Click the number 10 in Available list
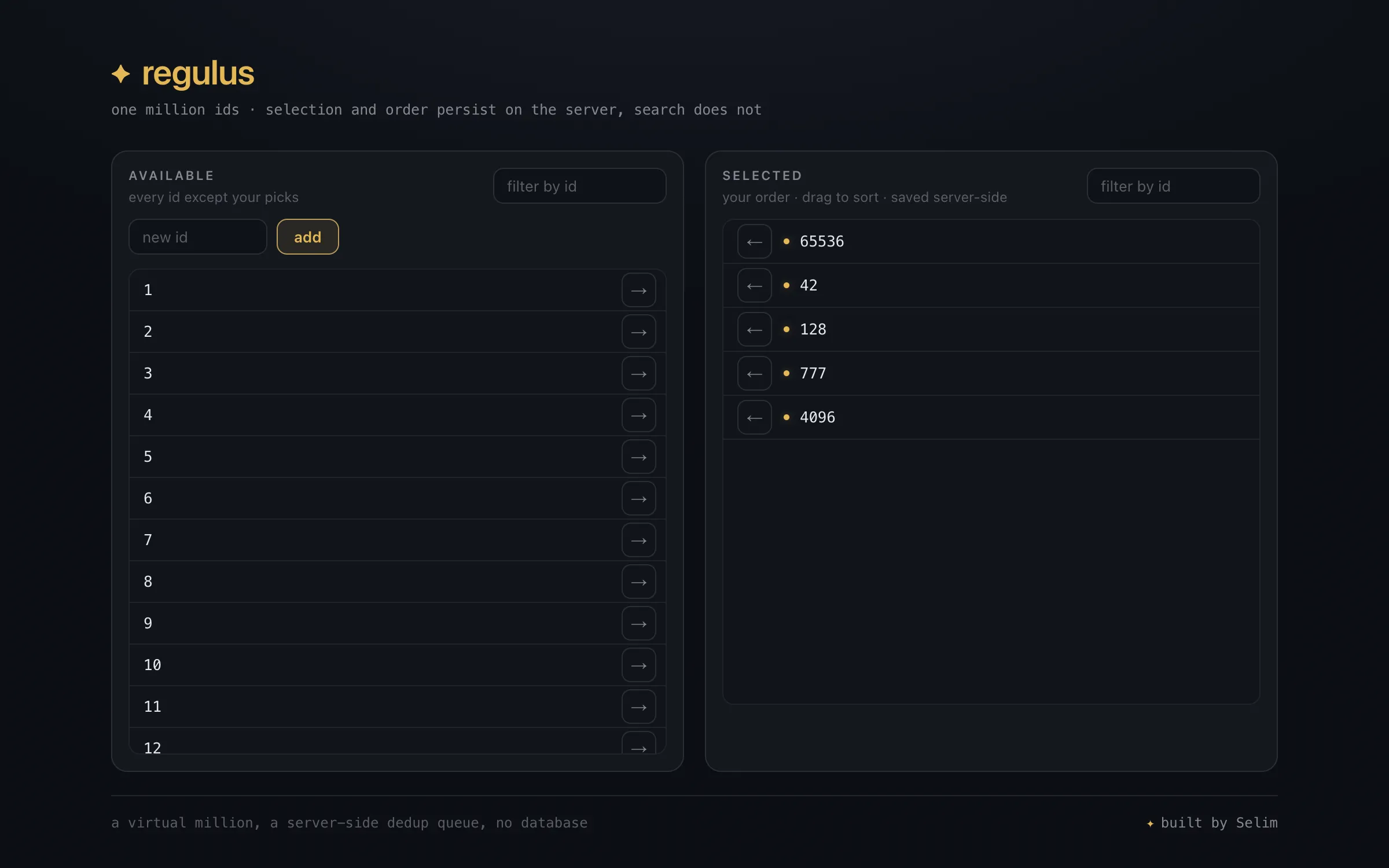Screen dimensions: 1389x868 click(x=152, y=665)
